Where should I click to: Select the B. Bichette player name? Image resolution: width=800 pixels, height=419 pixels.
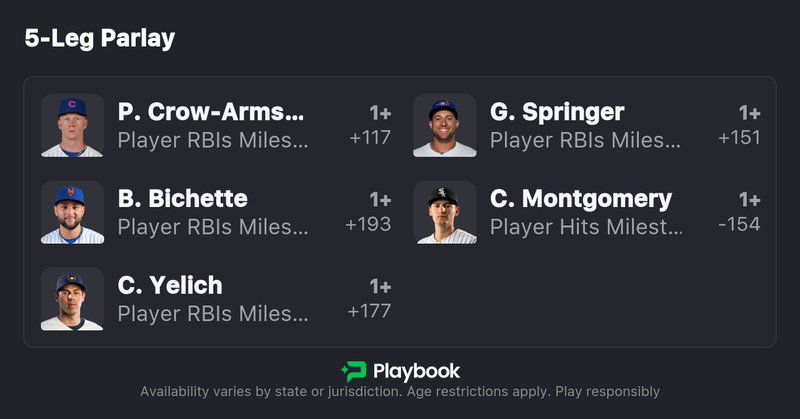(x=182, y=198)
